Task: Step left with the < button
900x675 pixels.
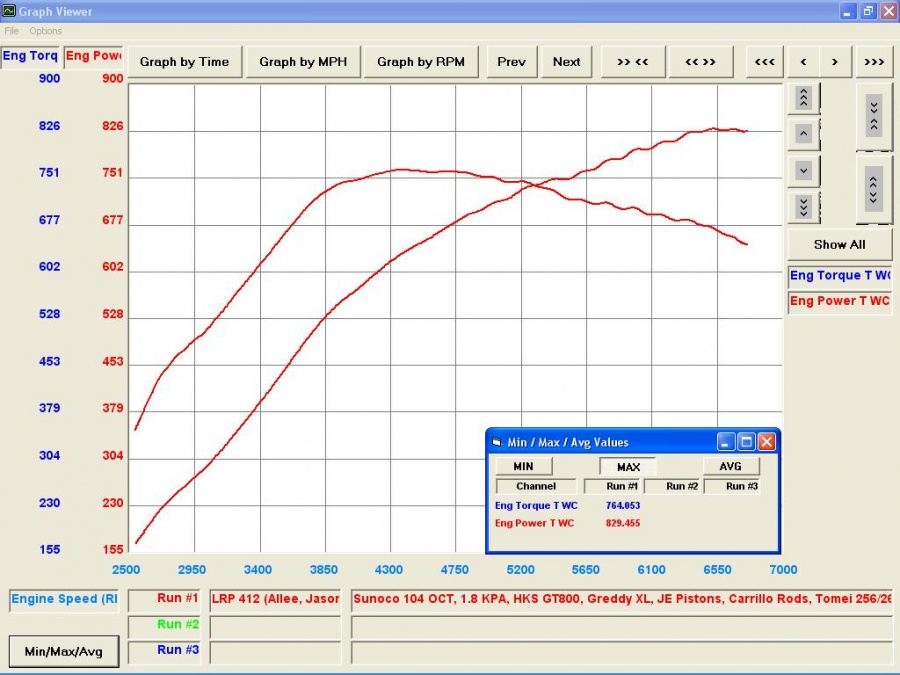Action: 804,62
